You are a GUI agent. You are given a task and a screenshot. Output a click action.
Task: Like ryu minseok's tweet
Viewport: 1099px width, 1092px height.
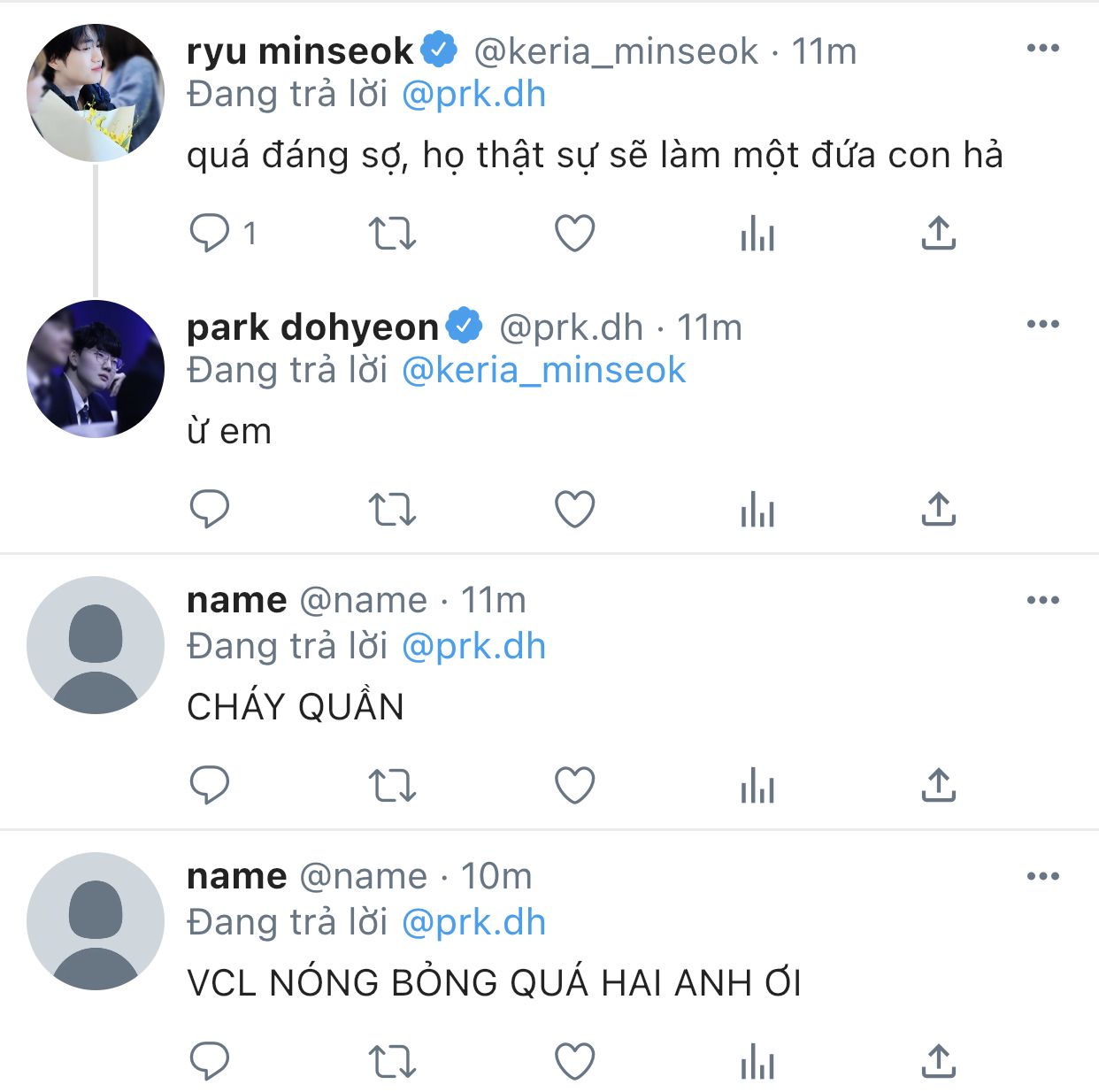coord(574,234)
